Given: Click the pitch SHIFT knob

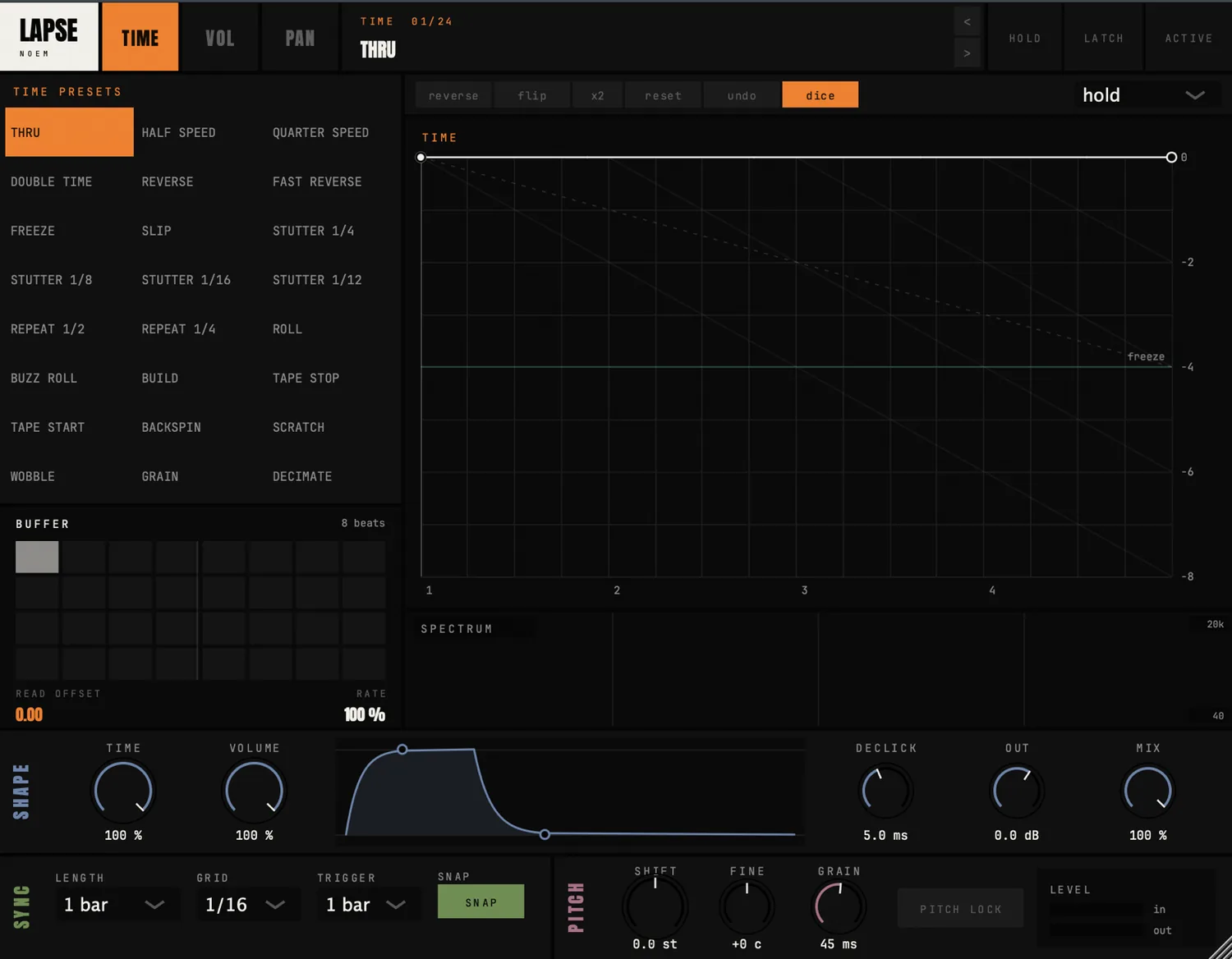Looking at the screenshot, I should pos(655,906).
